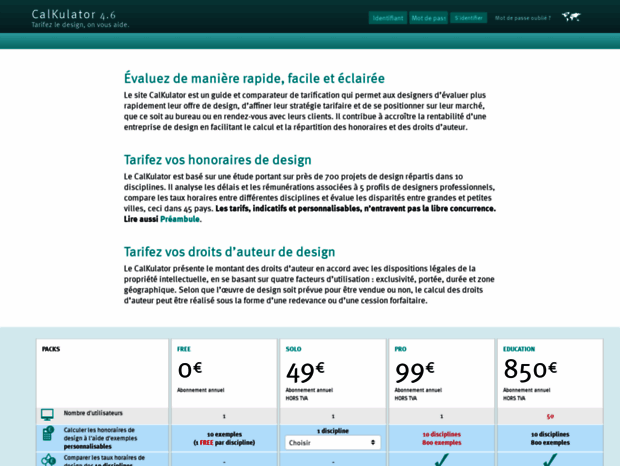Click the EDUCATION pack heading
This screenshot has height=466, width=620.
[x=519, y=349]
